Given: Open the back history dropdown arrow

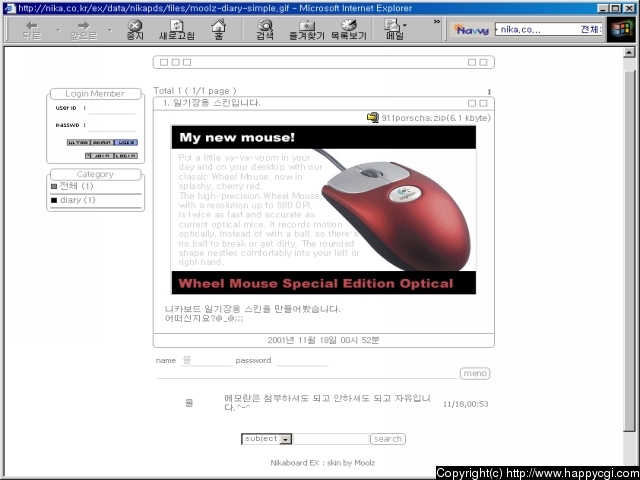Looking at the screenshot, I should click(58, 30).
